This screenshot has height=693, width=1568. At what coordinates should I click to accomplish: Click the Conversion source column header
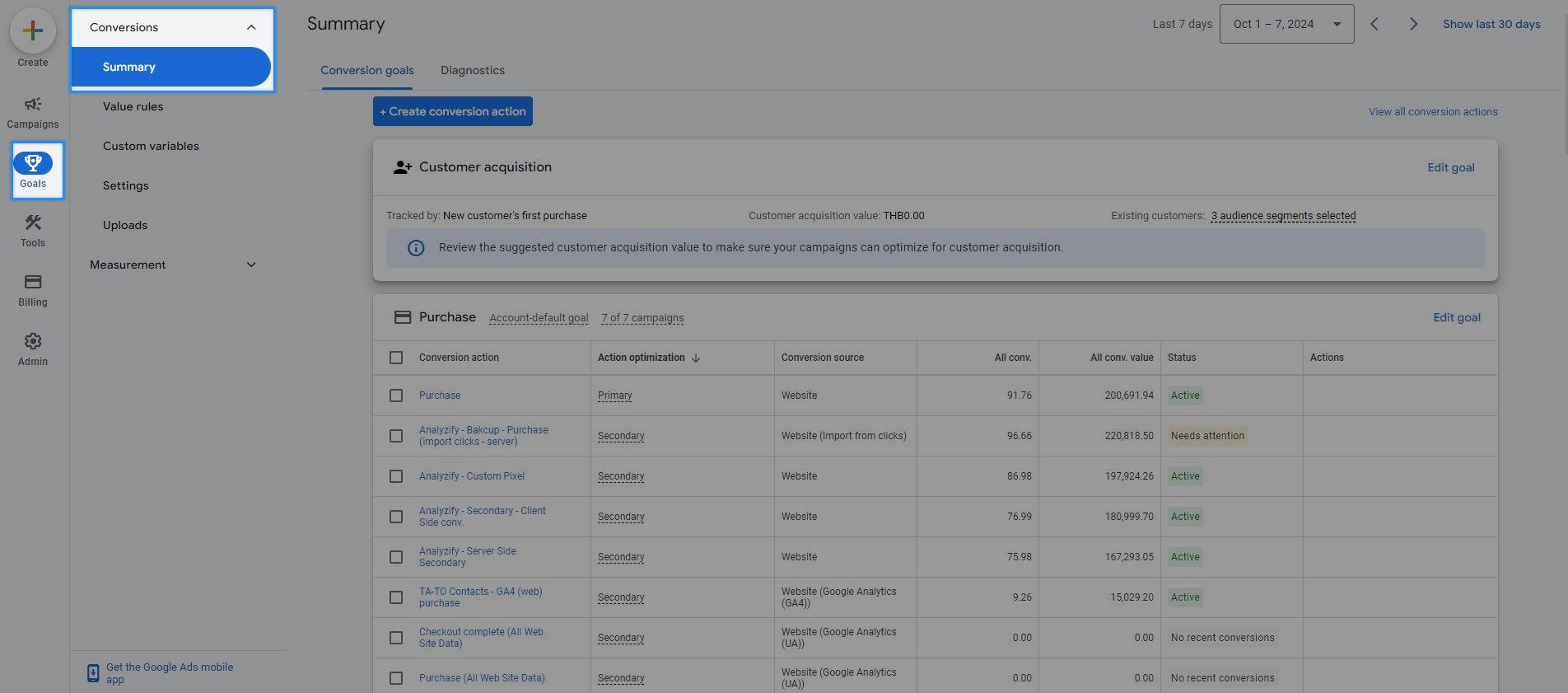point(823,358)
